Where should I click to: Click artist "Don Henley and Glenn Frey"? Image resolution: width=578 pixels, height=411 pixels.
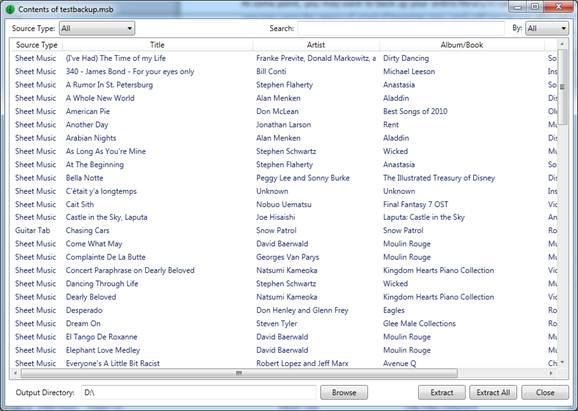(x=302, y=310)
